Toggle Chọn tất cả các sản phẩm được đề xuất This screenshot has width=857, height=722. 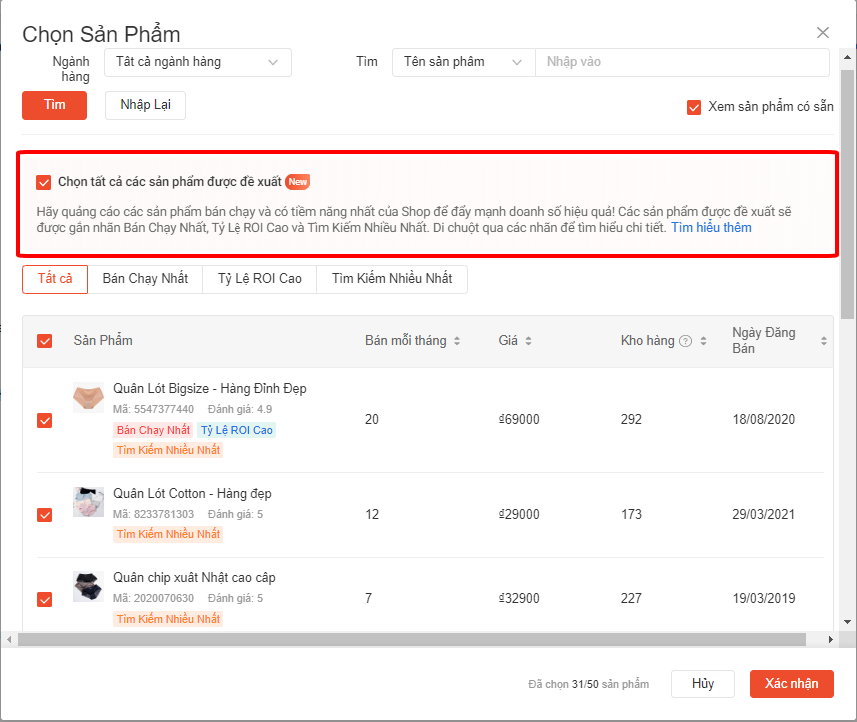tap(43, 182)
